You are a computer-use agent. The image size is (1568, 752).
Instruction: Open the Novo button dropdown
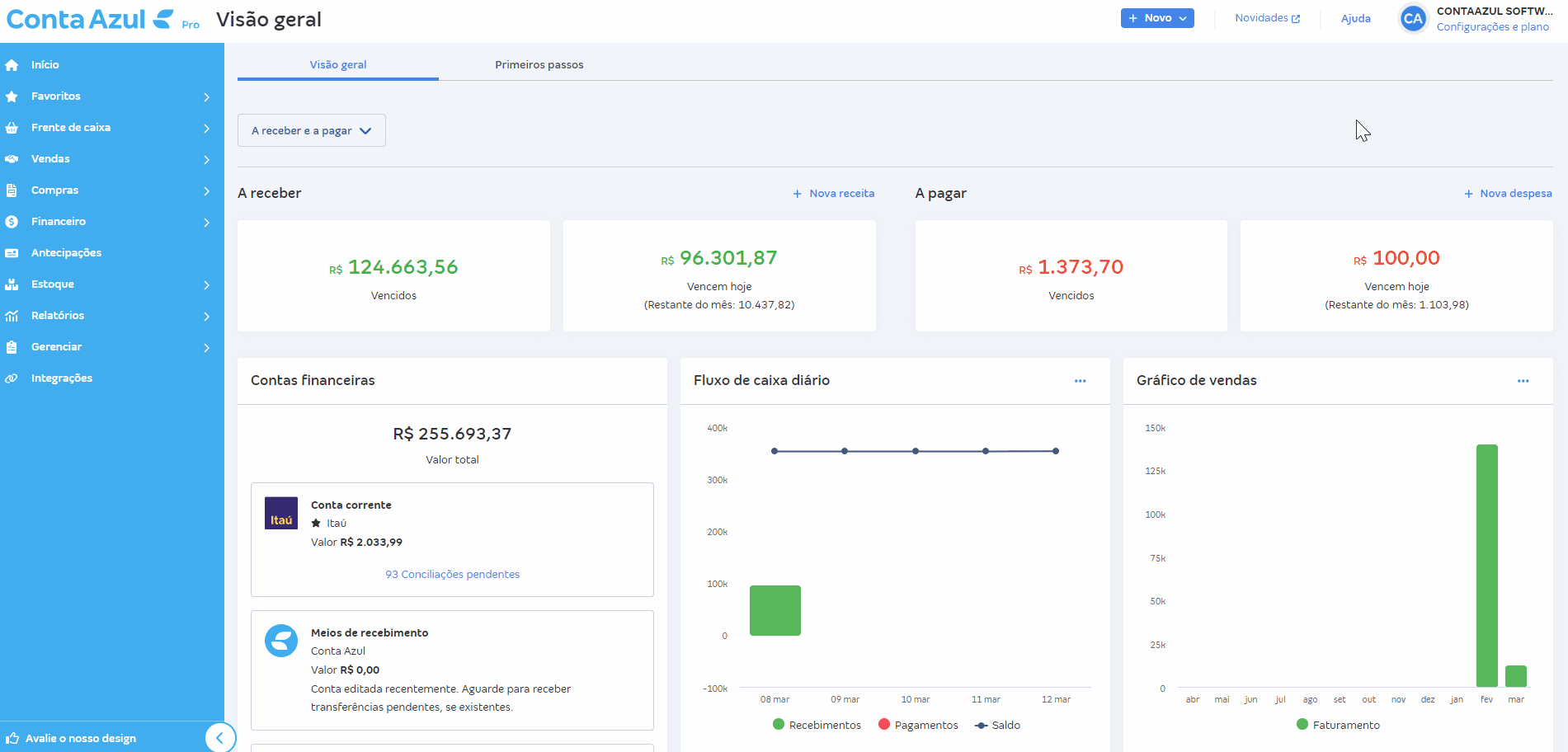[x=1157, y=18]
